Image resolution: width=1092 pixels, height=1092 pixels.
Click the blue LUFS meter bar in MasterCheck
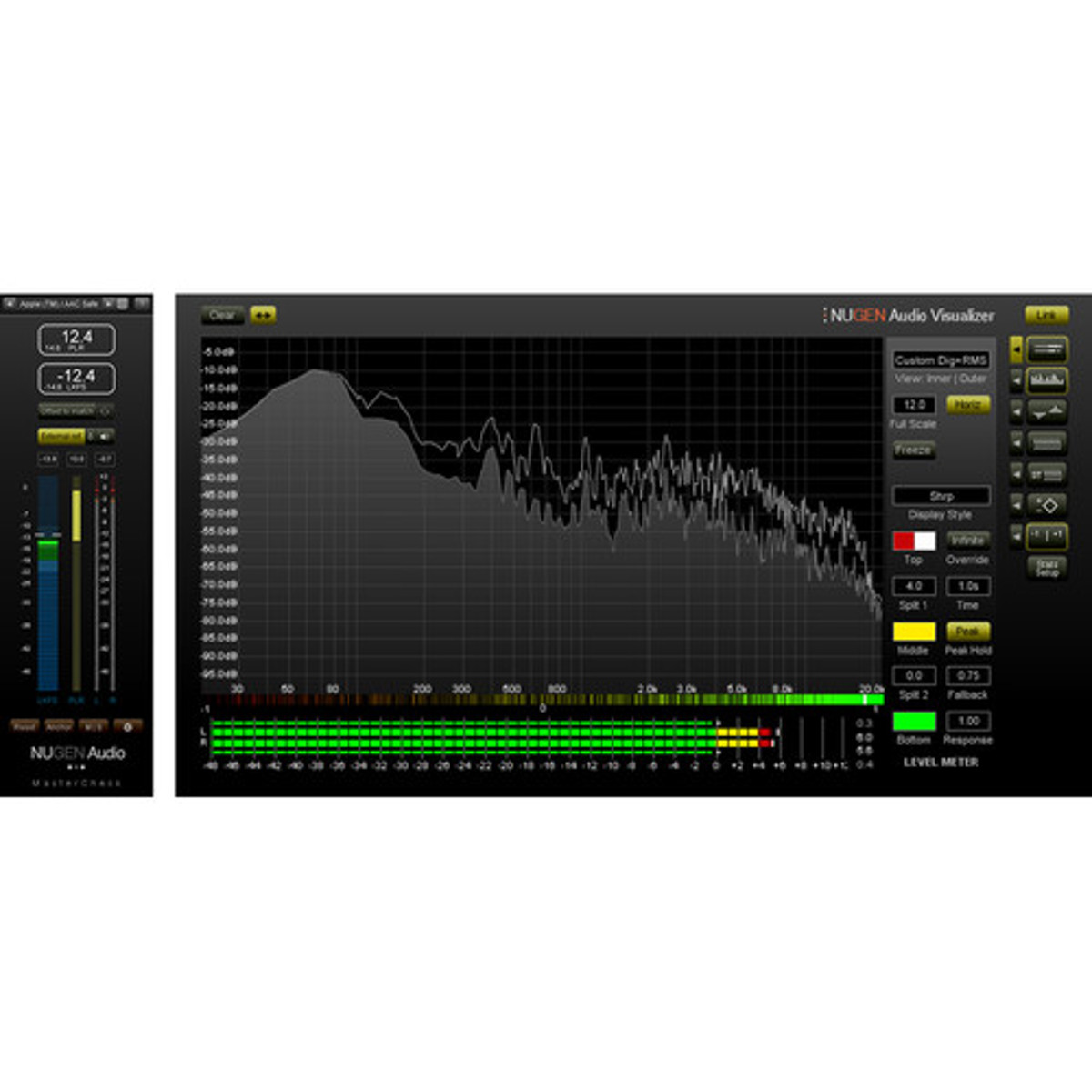click(x=48, y=583)
